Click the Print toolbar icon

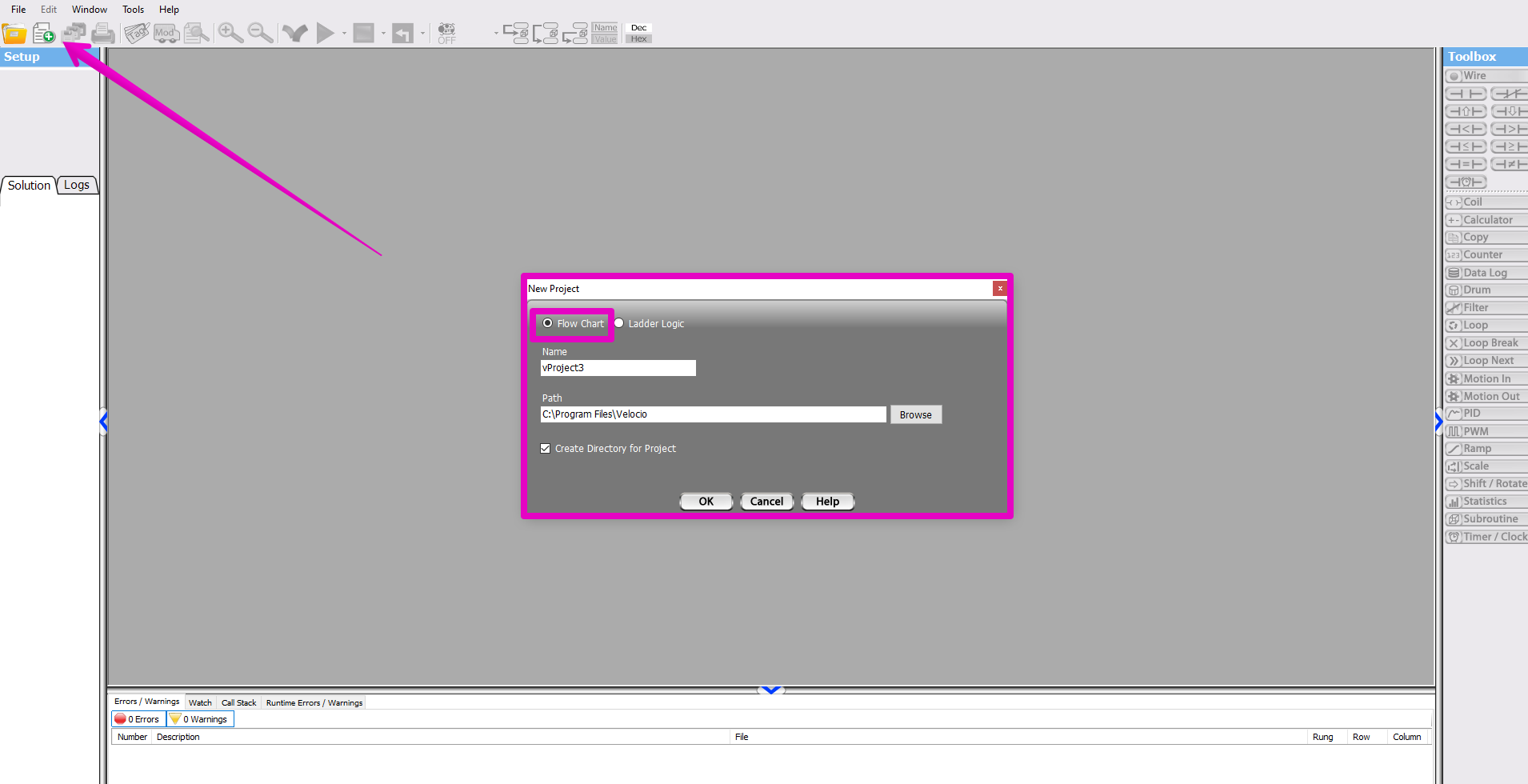pyautogui.click(x=103, y=34)
